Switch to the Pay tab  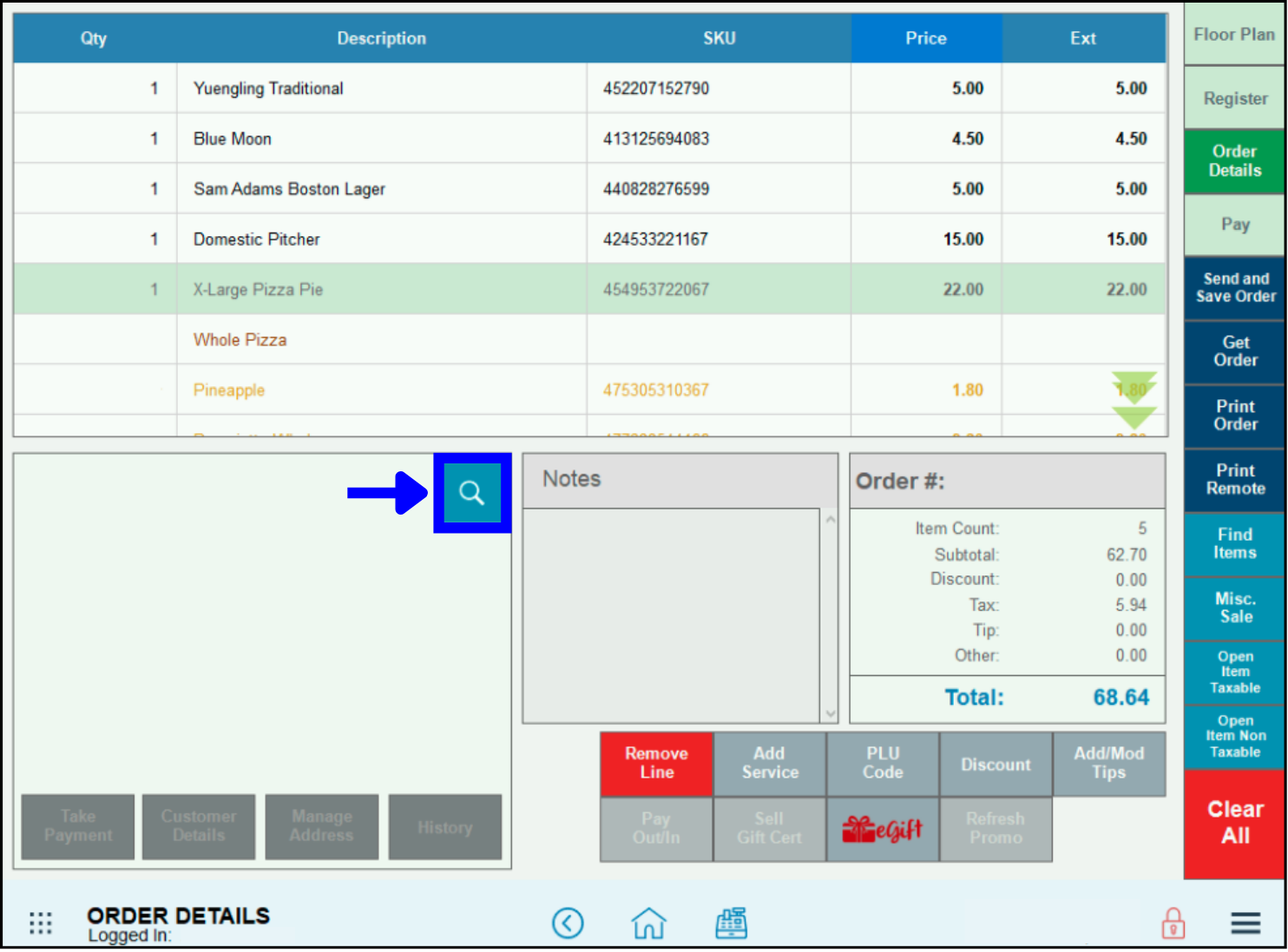click(1234, 225)
